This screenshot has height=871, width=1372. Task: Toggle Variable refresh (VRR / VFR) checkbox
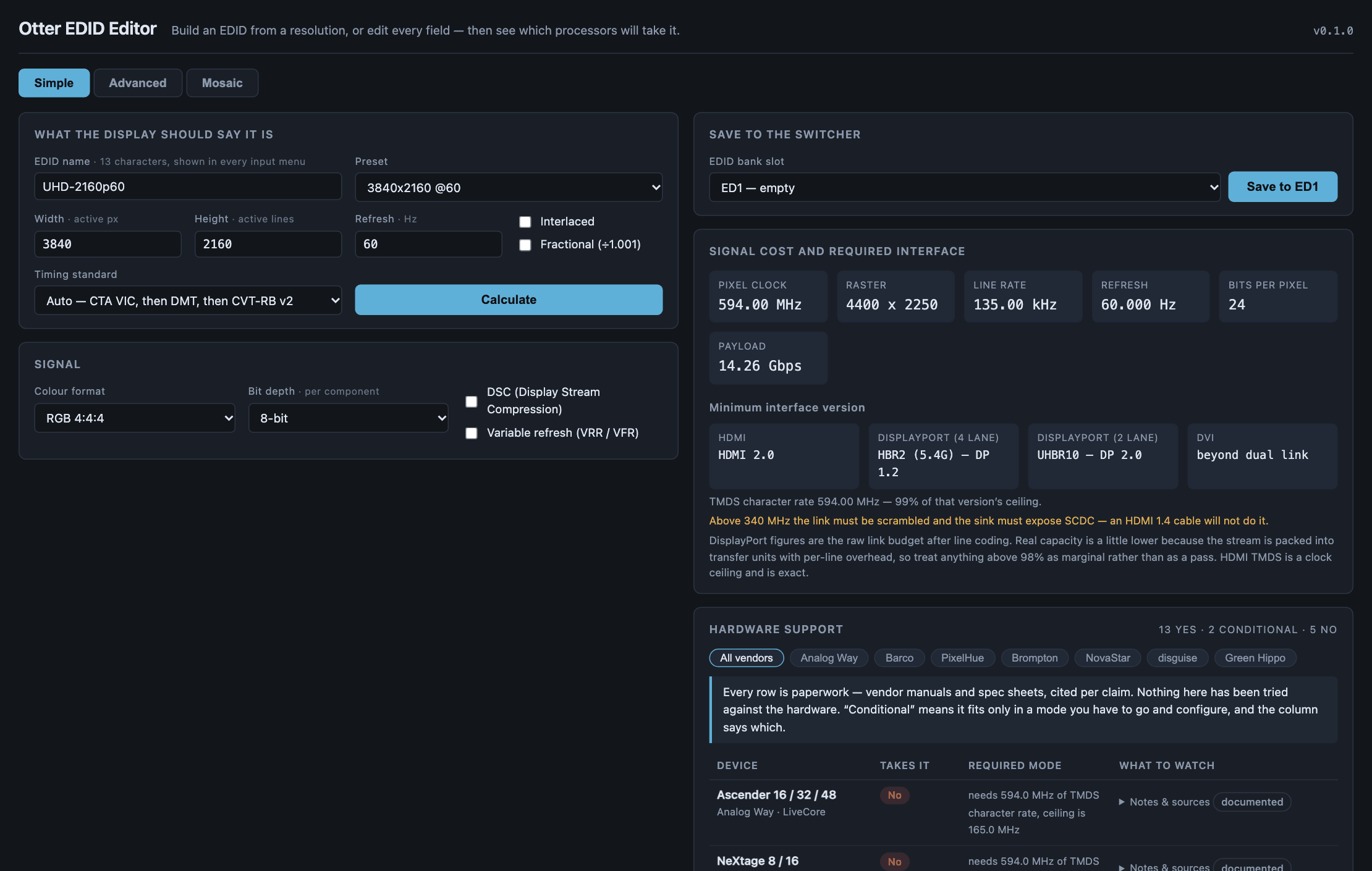click(472, 434)
